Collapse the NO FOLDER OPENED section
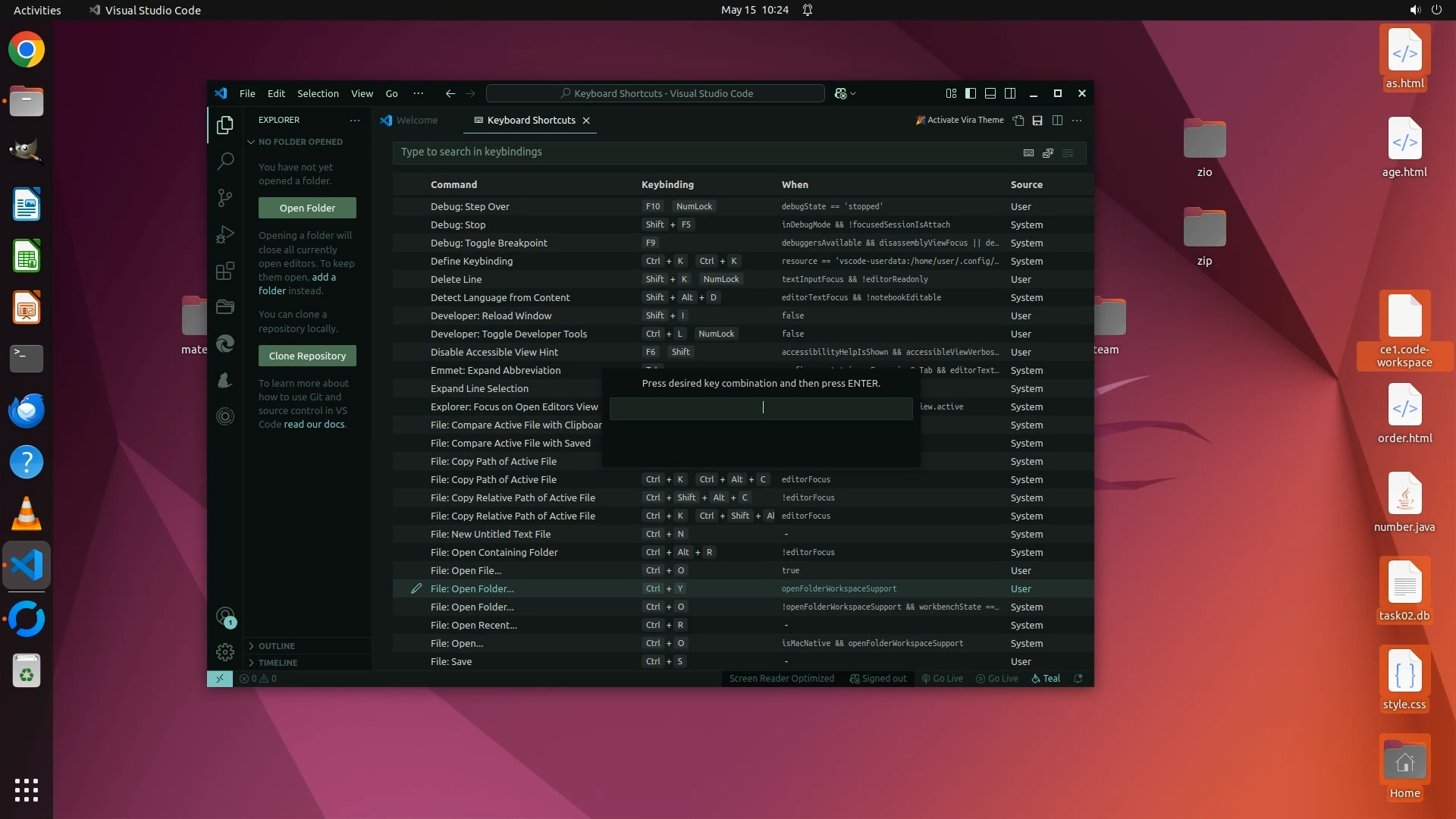 (300, 142)
